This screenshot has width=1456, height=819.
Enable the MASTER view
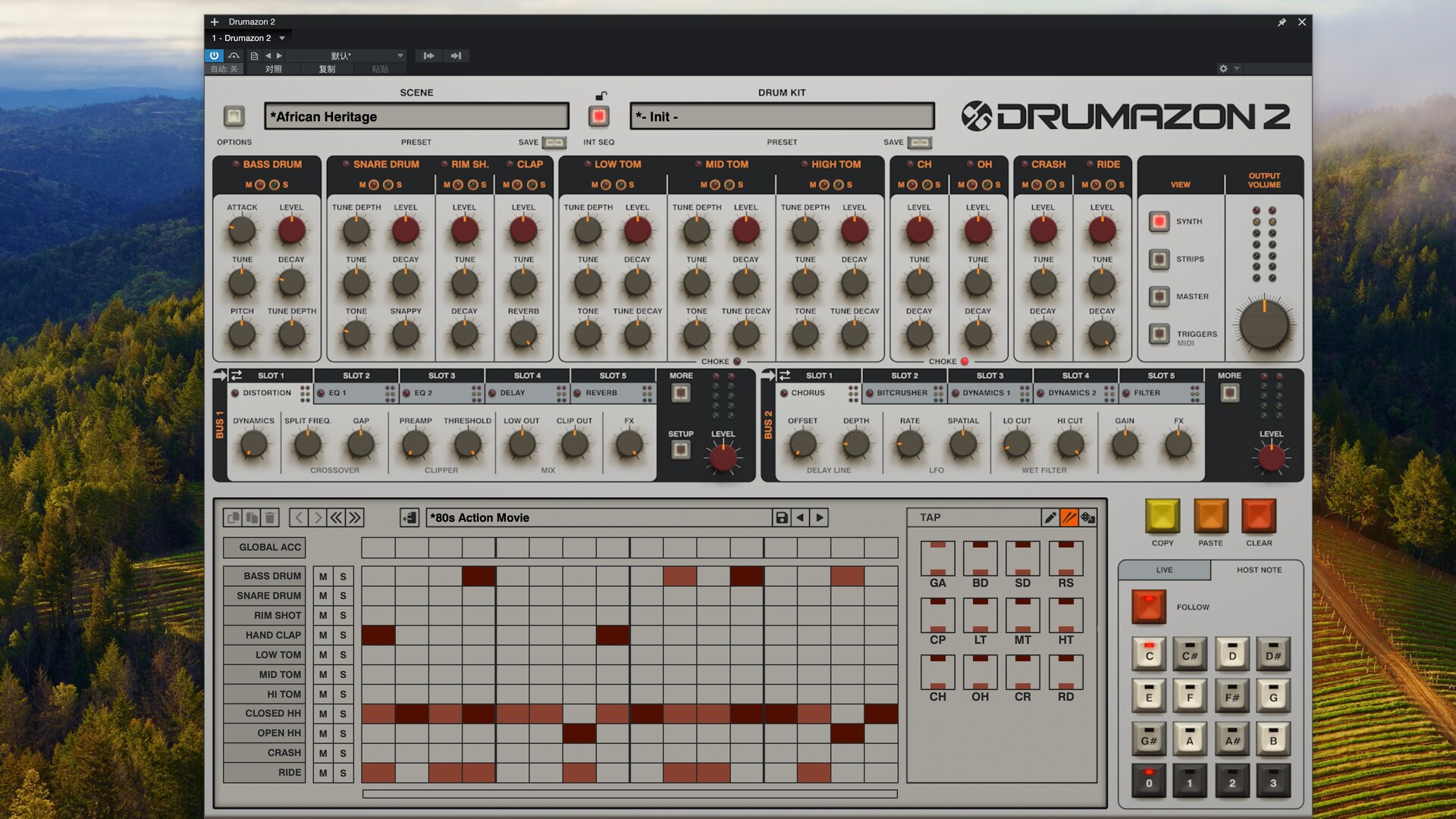[x=1159, y=297]
